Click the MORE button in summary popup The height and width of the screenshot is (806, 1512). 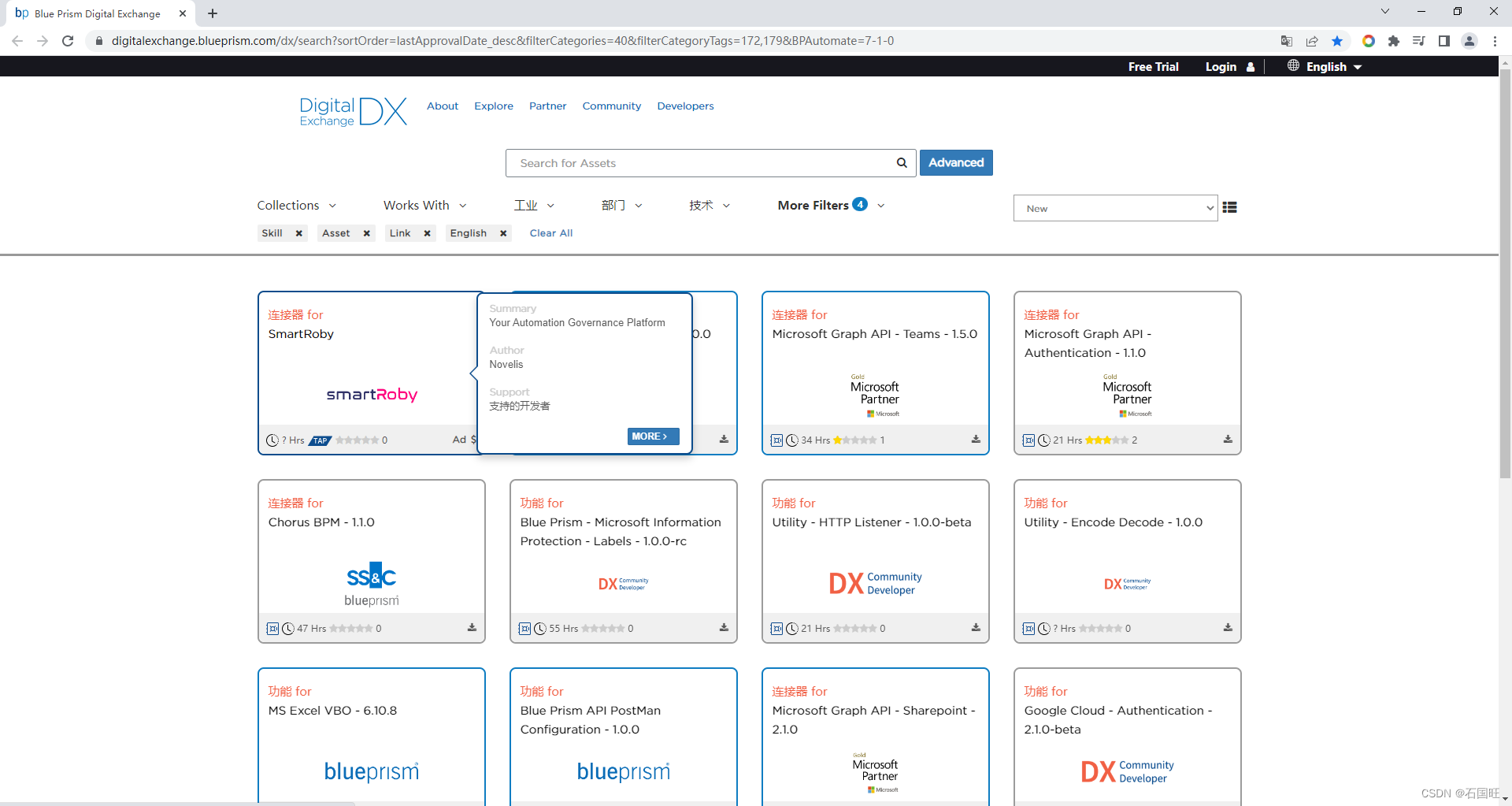pos(653,436)
